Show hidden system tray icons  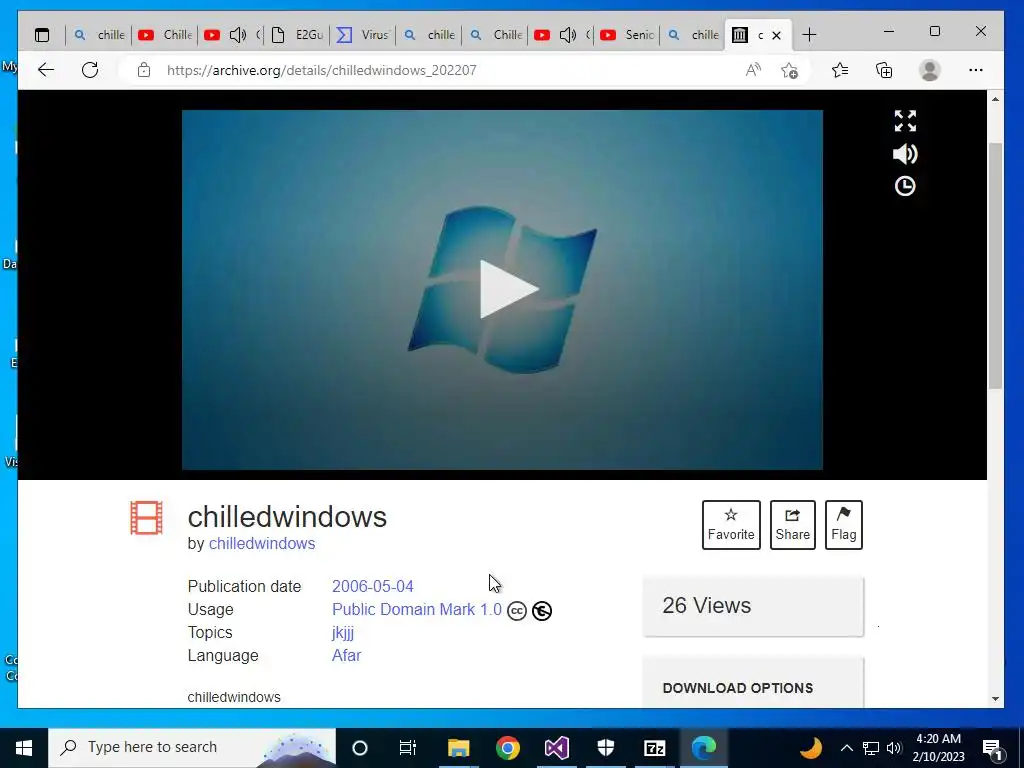[x=846, y=748]
